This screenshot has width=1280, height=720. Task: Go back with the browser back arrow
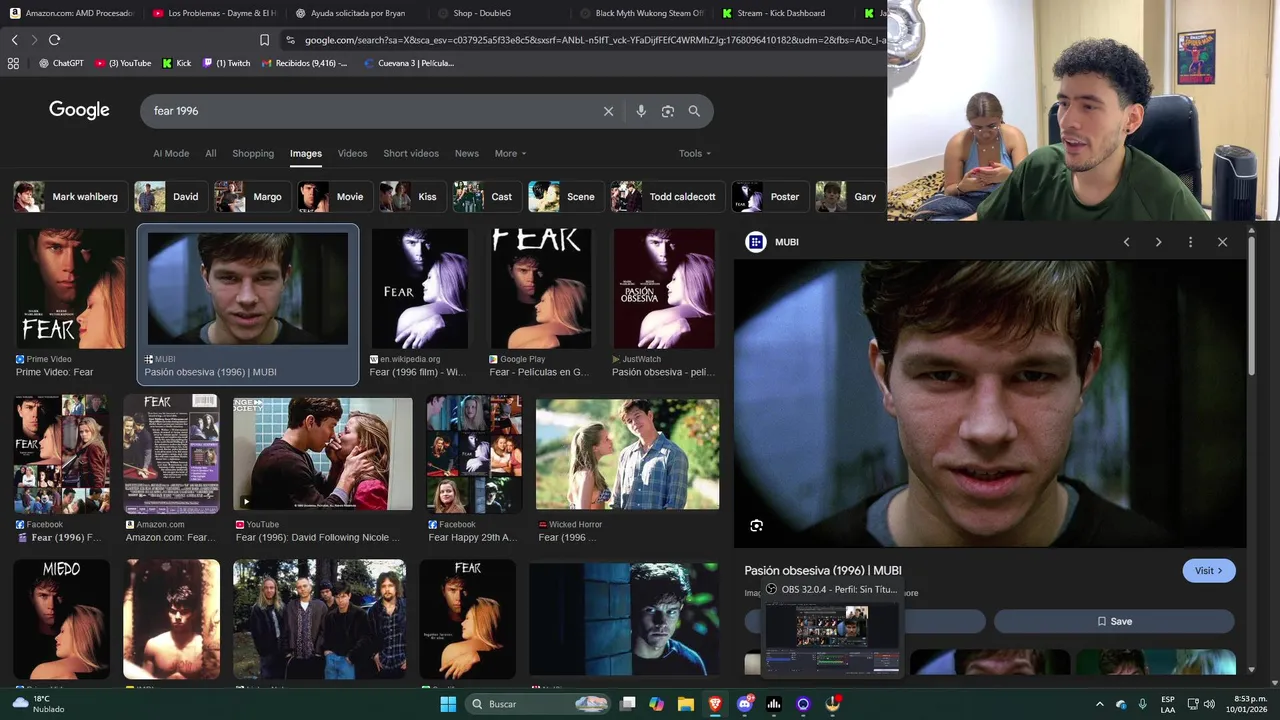click(x=14, y=40)
